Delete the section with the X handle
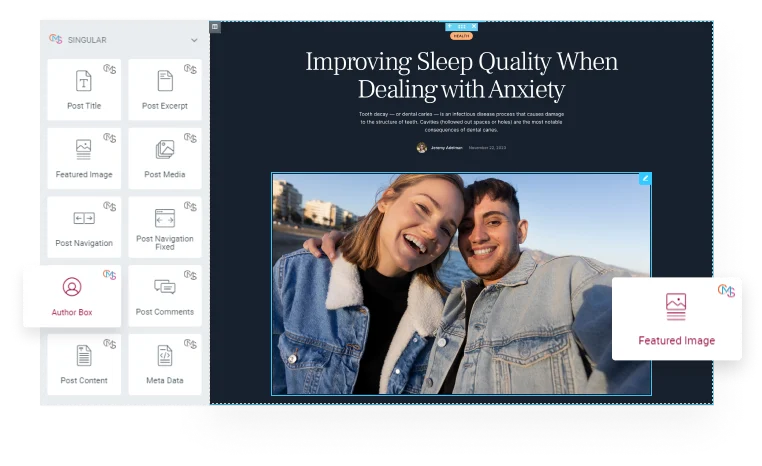762x466 pixels. tap(474, 26)
